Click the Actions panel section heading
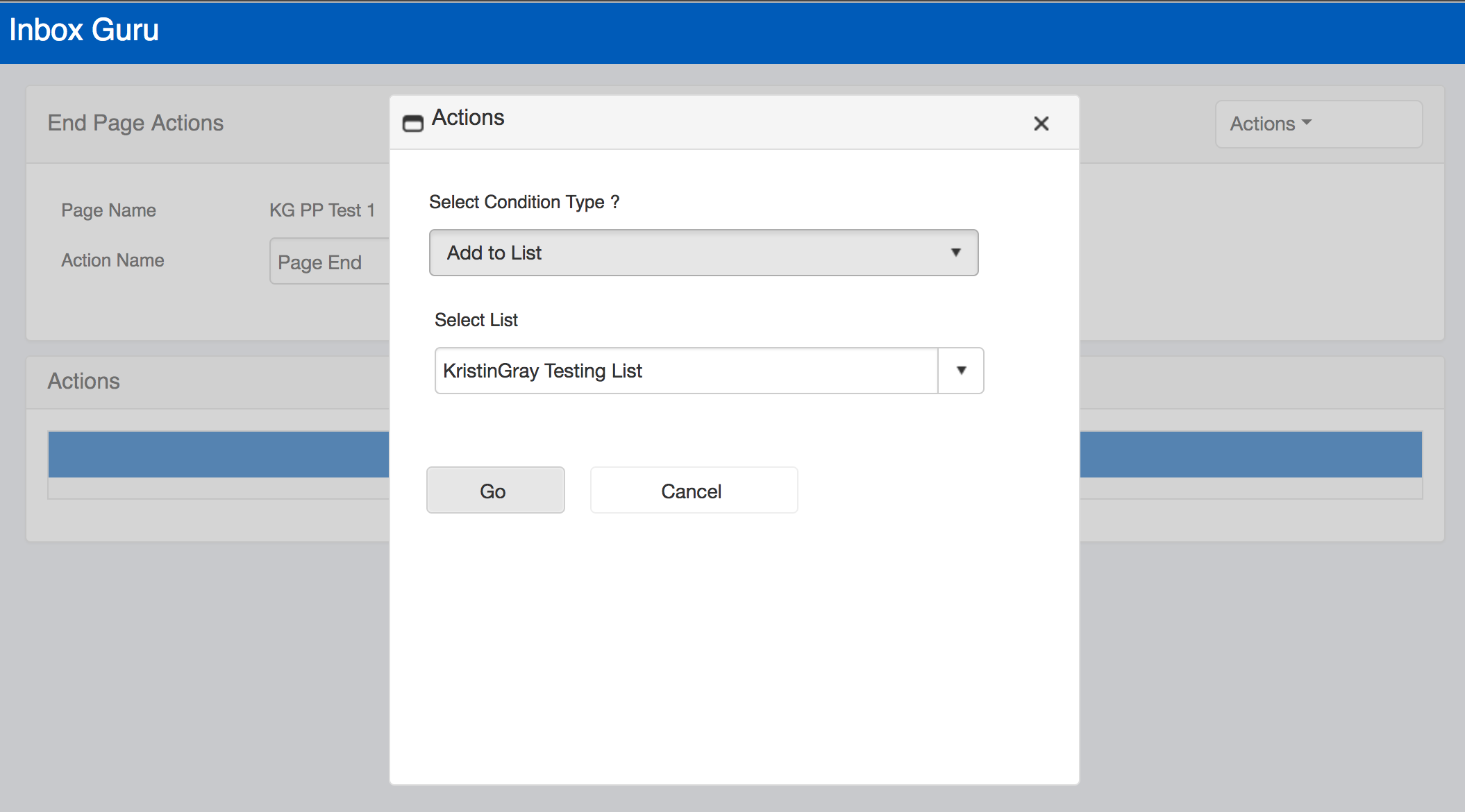The width and height of the screenshot is (1465, 812). click(83, 381)
